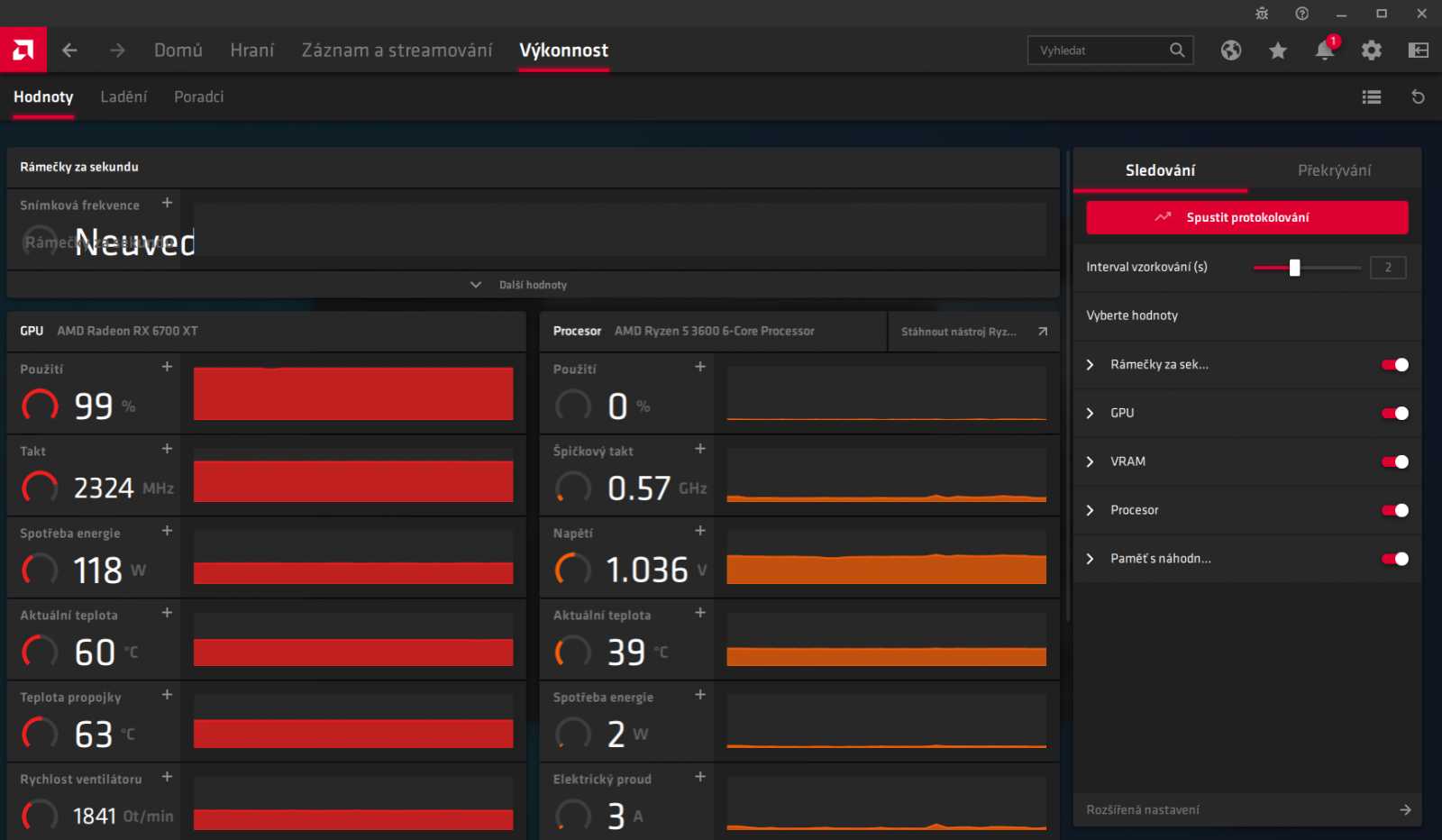Viewport: 1442px width, 840px height.
Task: Toggle Rámečky za sek... tracking switch
Action: pyautogui.click(x=1395, y=365)
